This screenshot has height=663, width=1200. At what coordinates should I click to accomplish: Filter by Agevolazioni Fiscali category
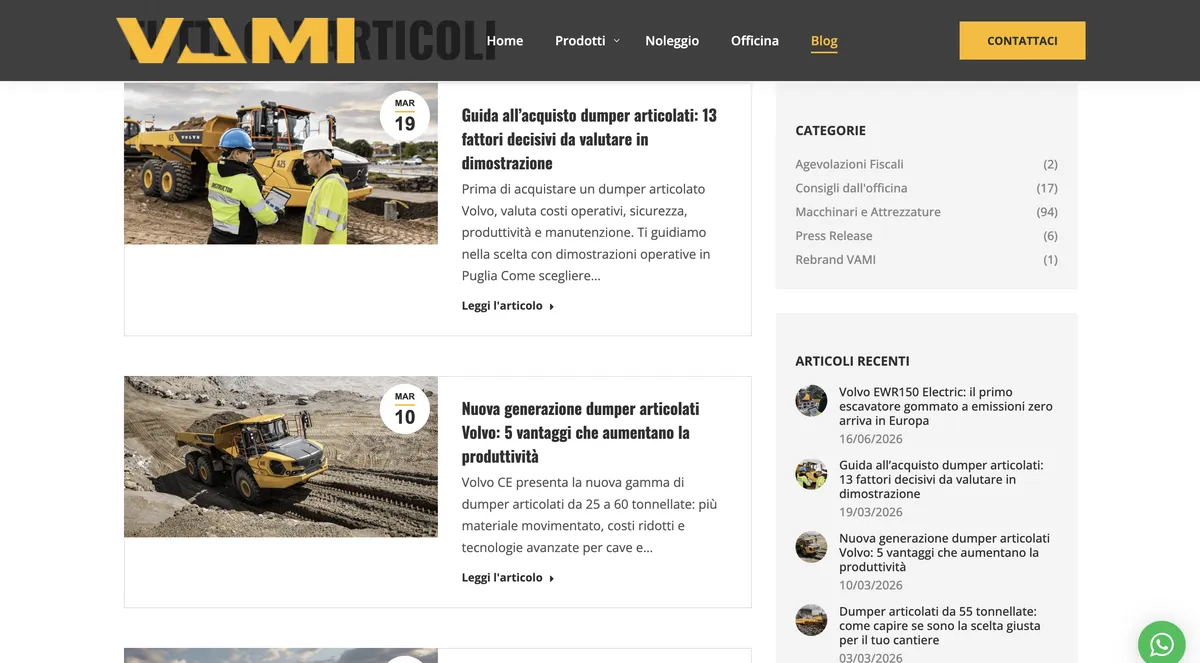[x=849, y=164]
